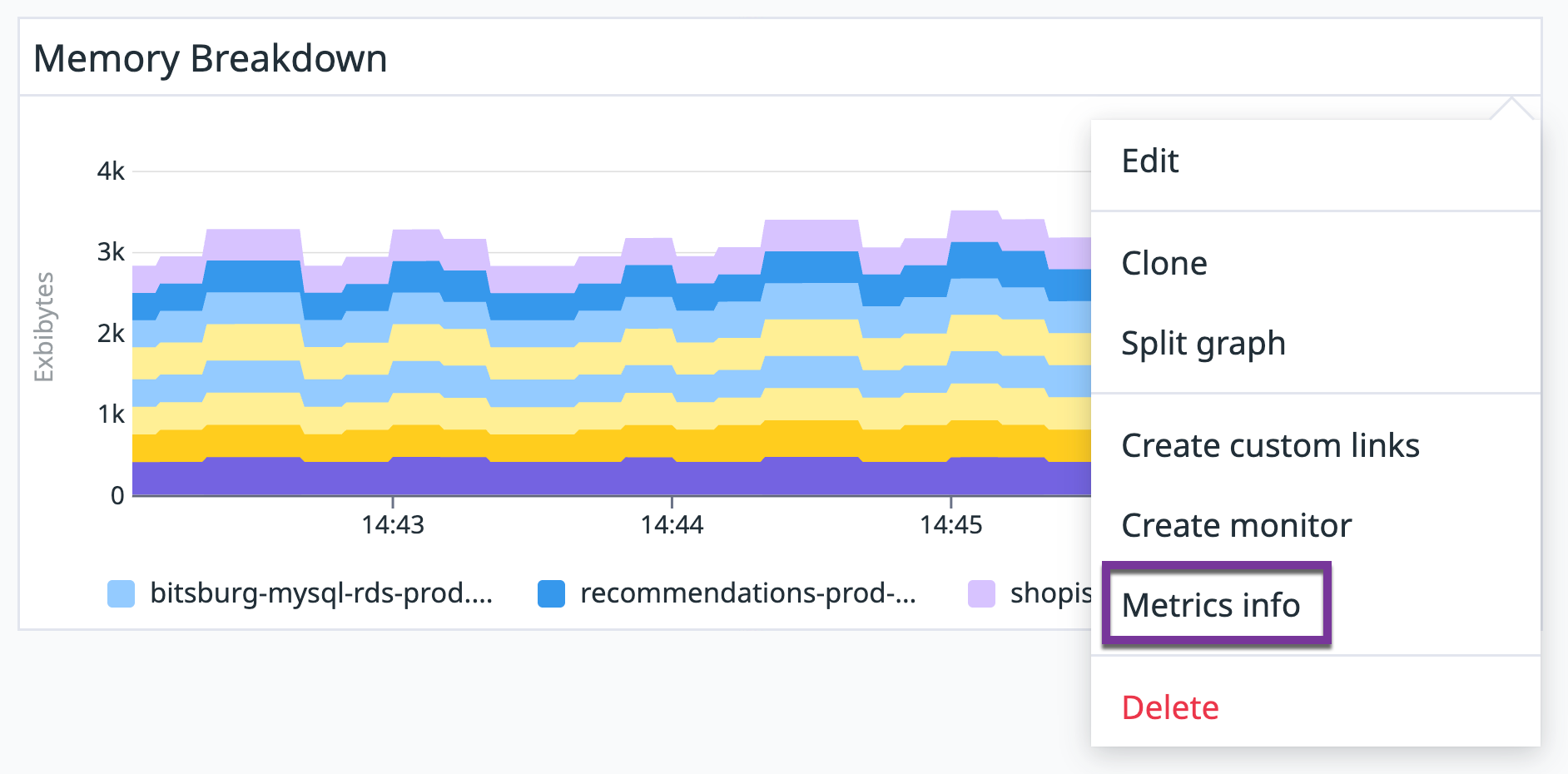Viewport: 1568px width, 774px height.
Task: Click the 14:43 time axis marker
Action: coord(393,525)
